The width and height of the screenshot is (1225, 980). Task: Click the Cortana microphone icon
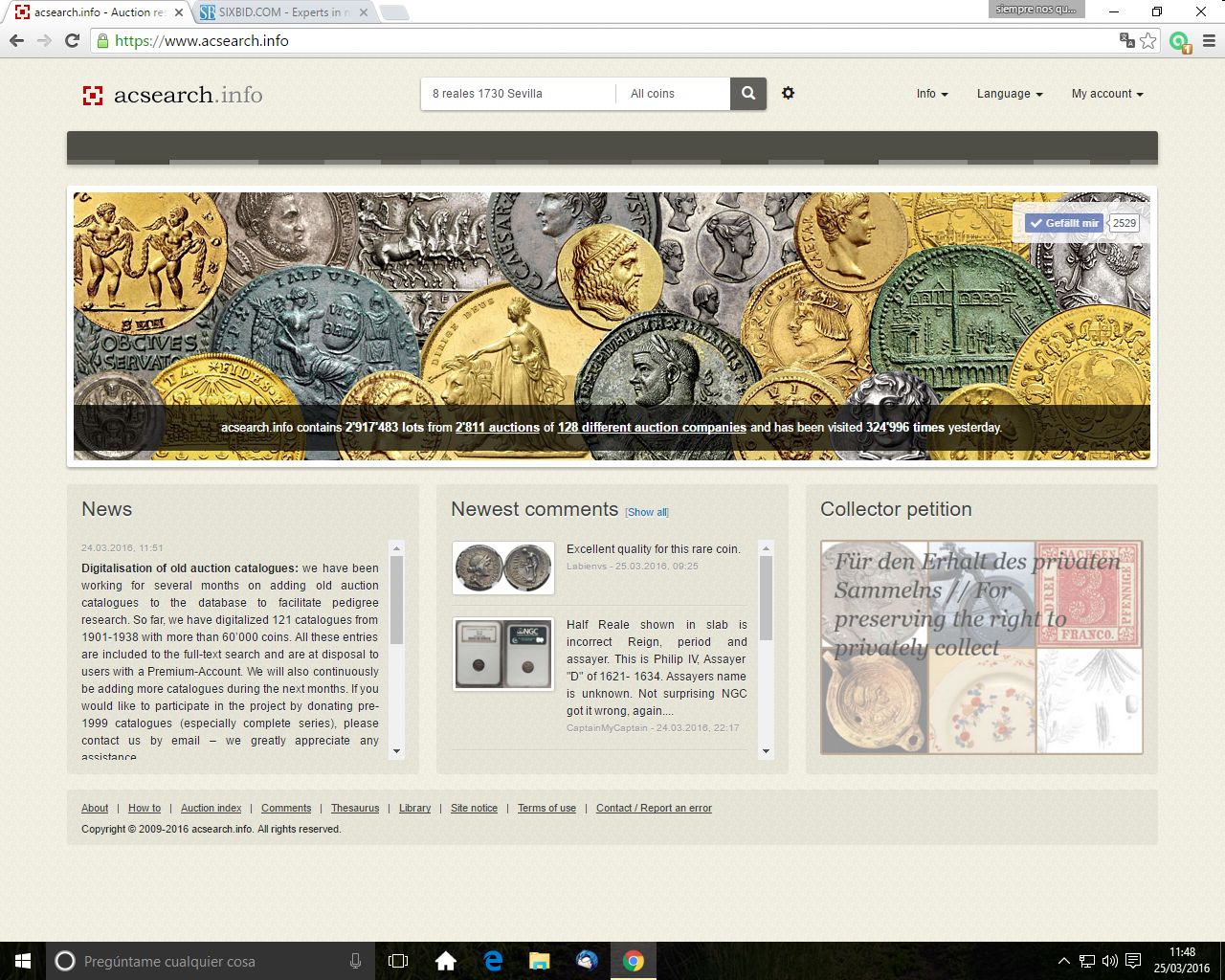[x=355, y=961]
